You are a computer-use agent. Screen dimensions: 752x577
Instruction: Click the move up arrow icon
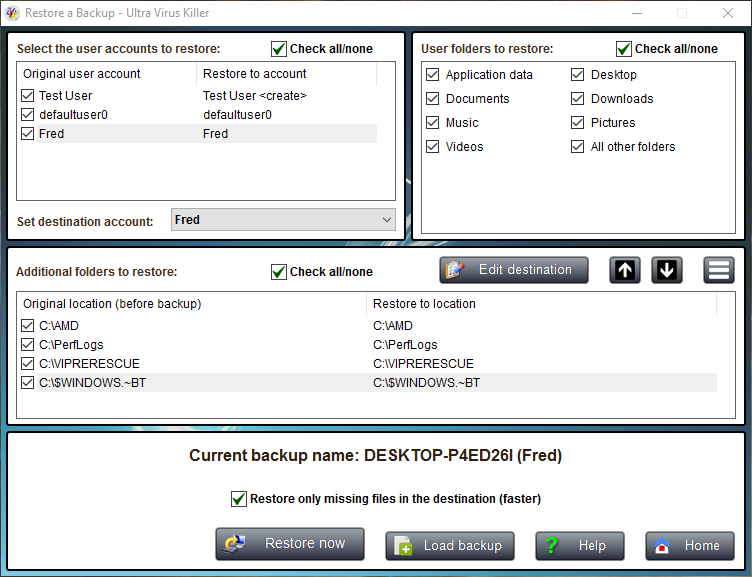click(x=624, y=270)
